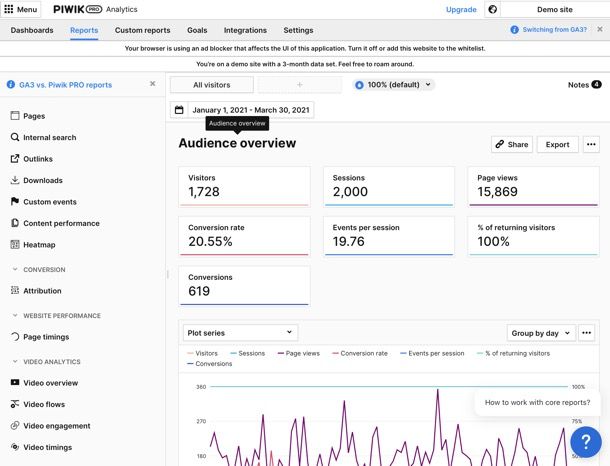The width and height of the screenshot is (610, 466).
Task: Open GA3 vs. Piwik PRO reports link
Action: coord(65,84)
